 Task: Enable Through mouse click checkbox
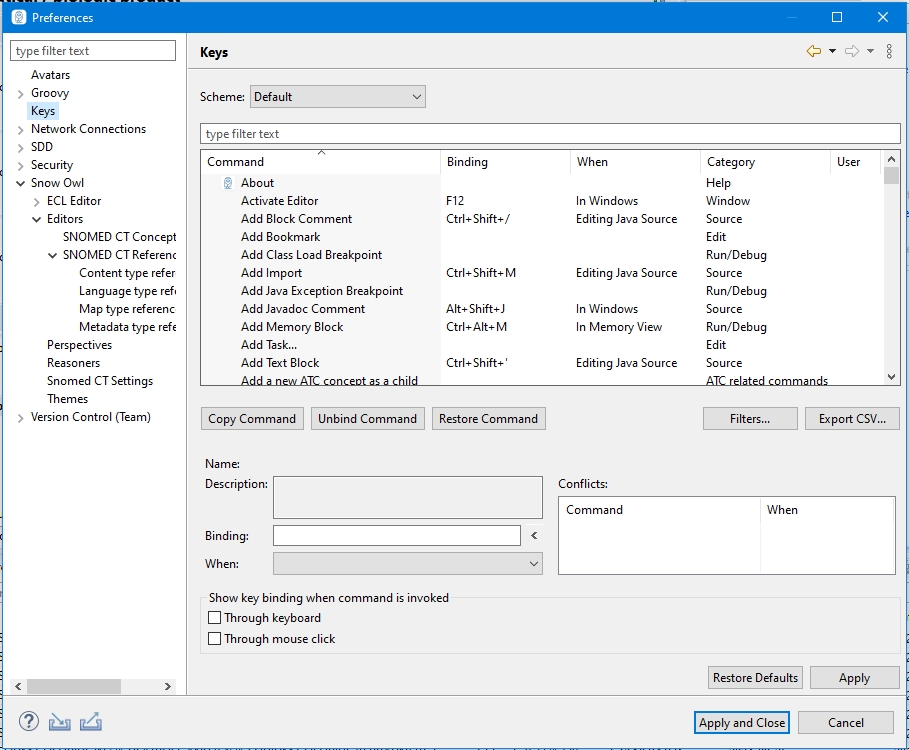(x=214, y=639)
